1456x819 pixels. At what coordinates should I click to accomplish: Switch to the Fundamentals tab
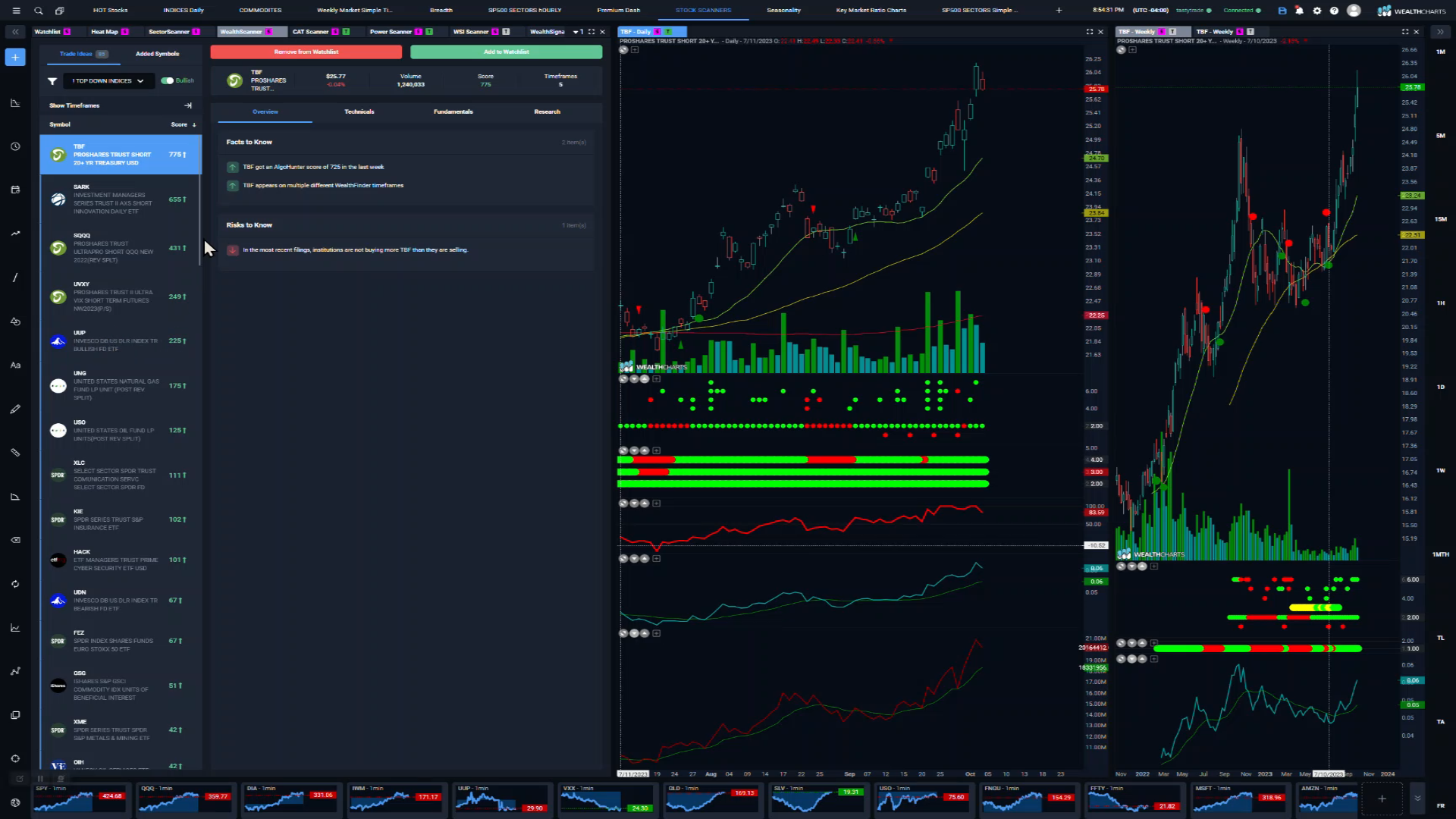click(x=453, y=111)
